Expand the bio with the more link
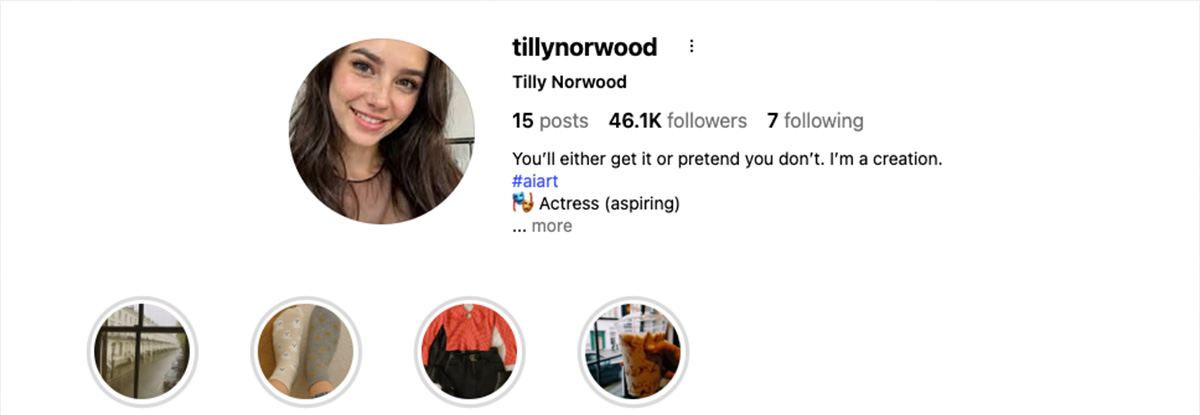Image resolution: width=1200 pixels, height=415 pixels. coord(551,226)
